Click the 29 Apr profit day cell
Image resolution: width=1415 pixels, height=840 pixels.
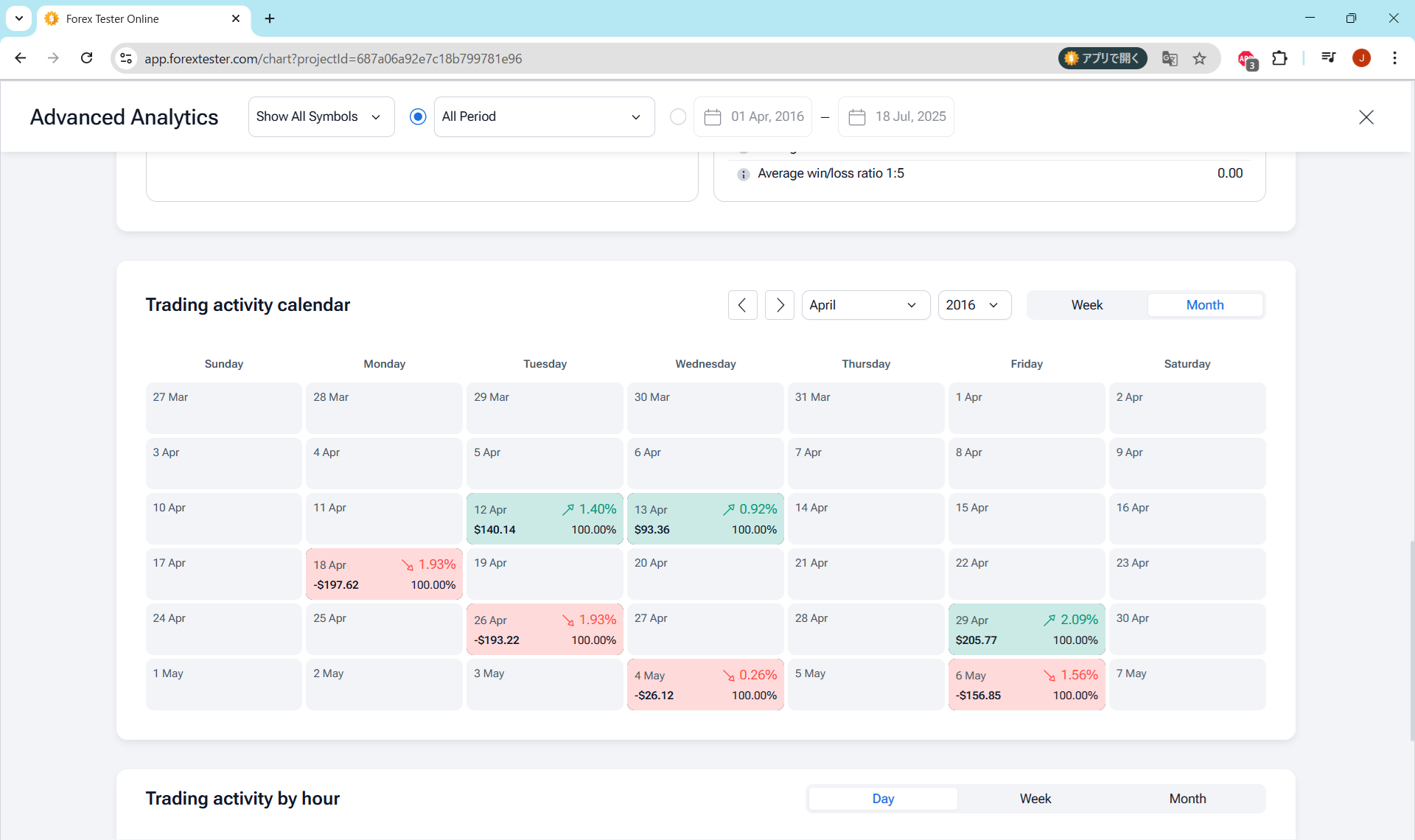(x=1027, y=629)
